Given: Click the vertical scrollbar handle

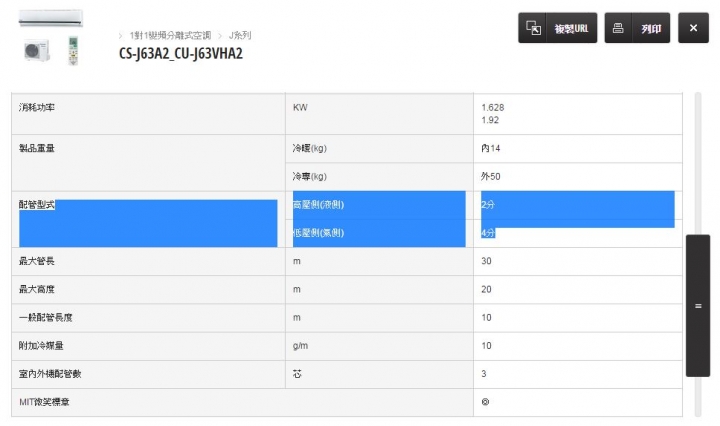Looking at the screenshot, I should pos(697,305).
